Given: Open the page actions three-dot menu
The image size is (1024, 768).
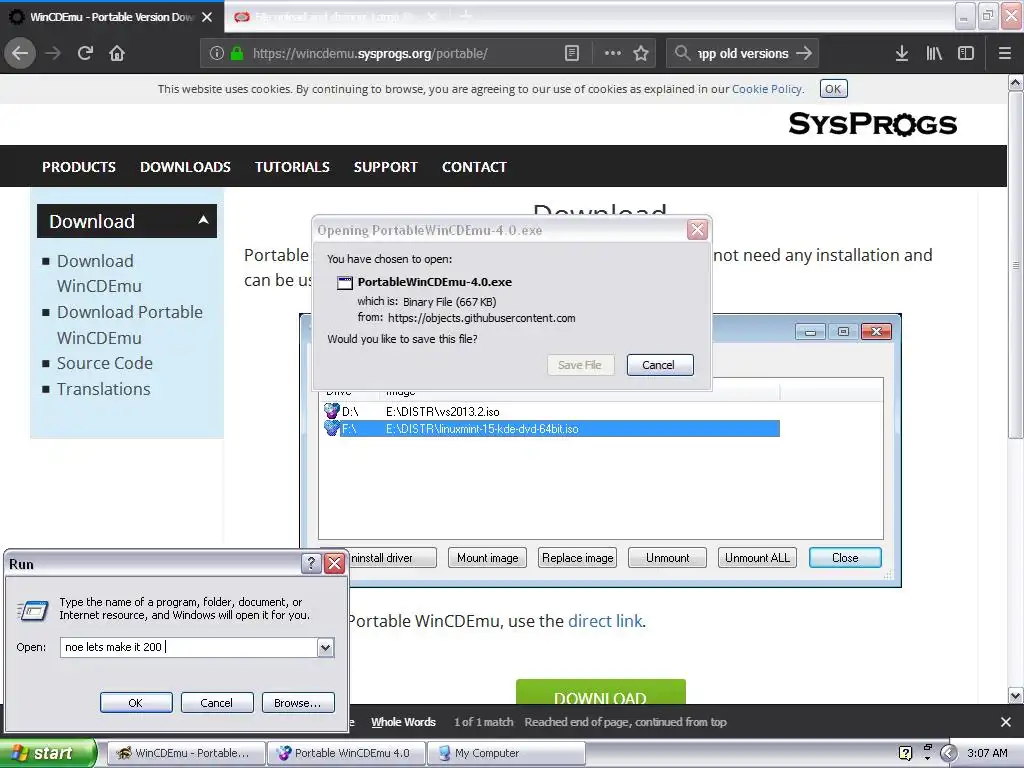Looking at the screenshot, I should (612, 54).
